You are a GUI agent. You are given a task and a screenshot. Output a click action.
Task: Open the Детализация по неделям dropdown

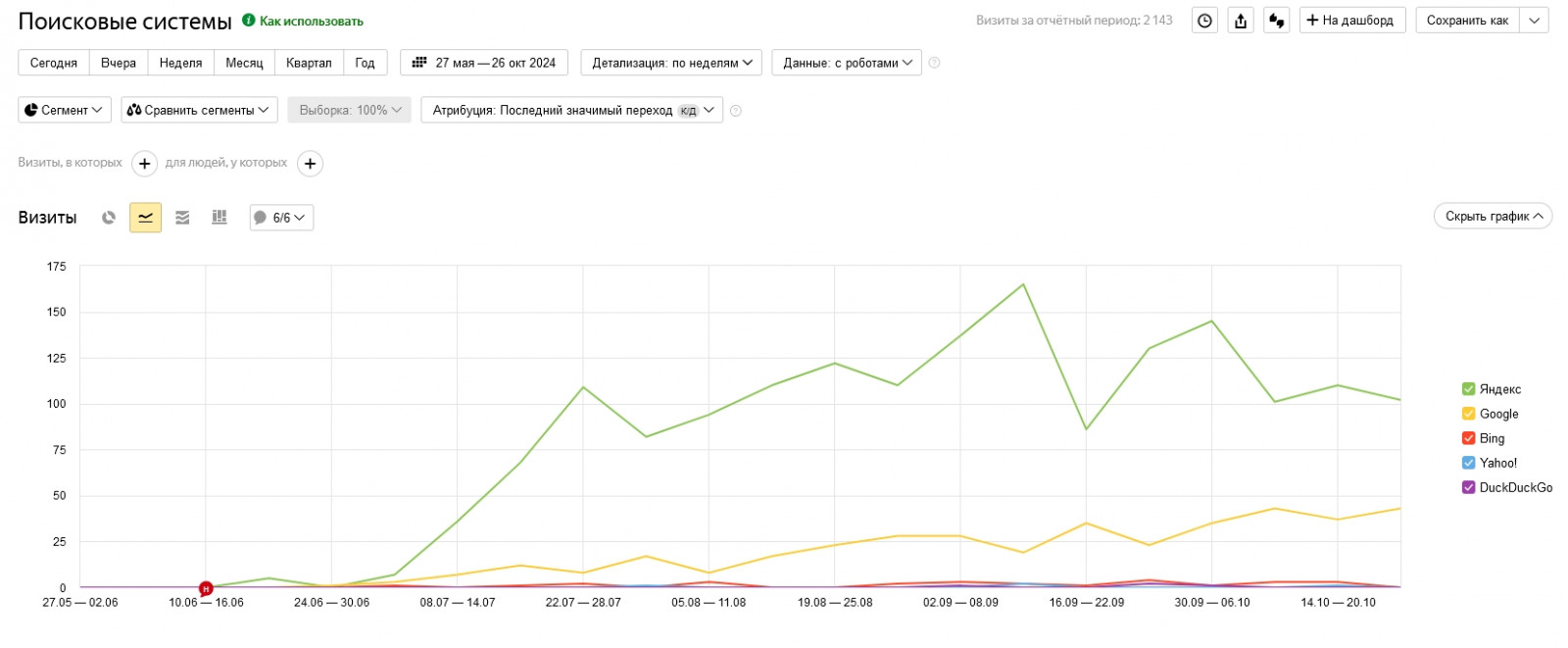click(671, 63)
